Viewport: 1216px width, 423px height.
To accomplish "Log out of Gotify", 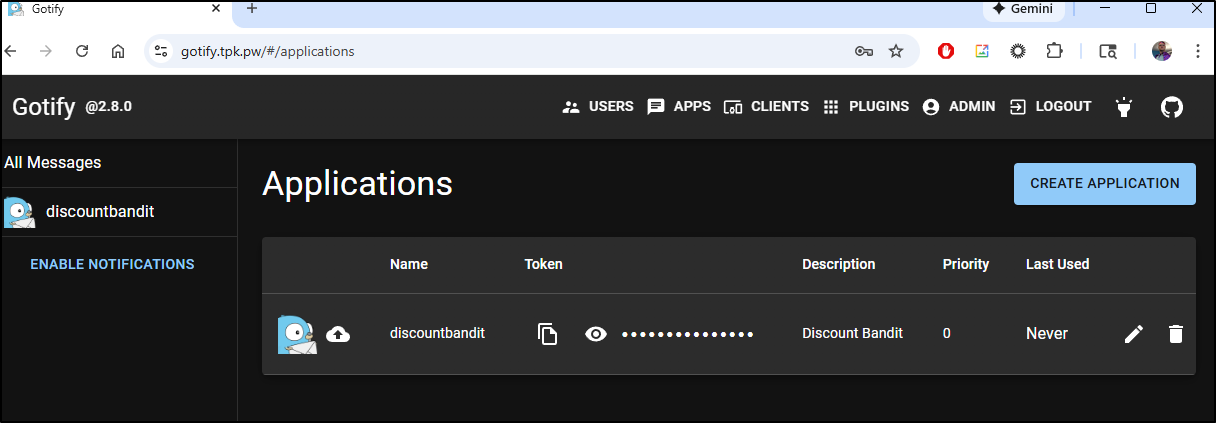I will 1050,107.
